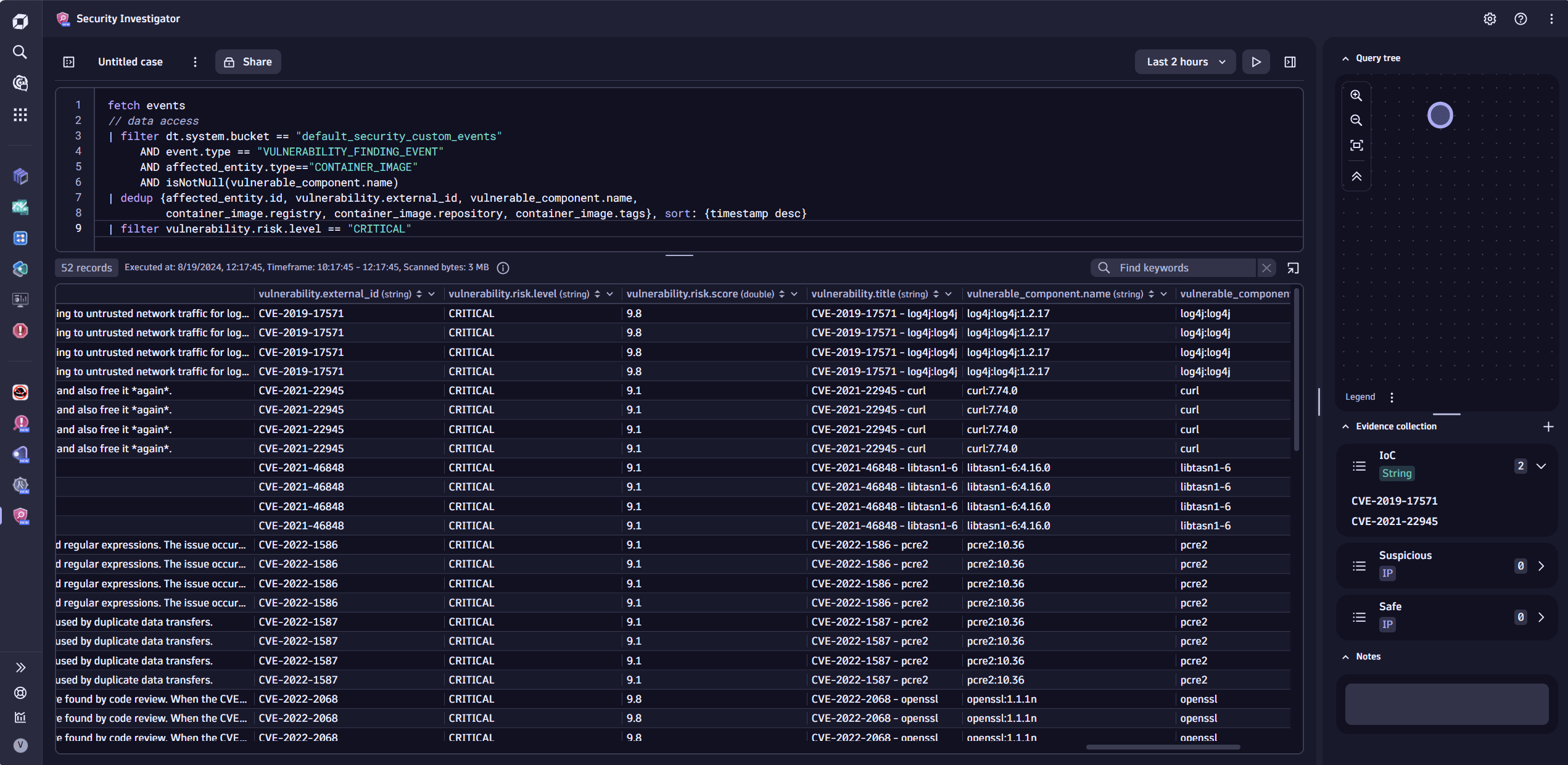Sort by vulnerability.risk.level column

[x=597, y=294]
